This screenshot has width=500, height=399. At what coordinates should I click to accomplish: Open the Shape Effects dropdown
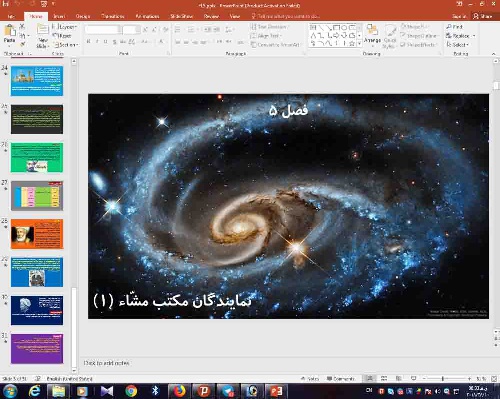coord(419,44)
